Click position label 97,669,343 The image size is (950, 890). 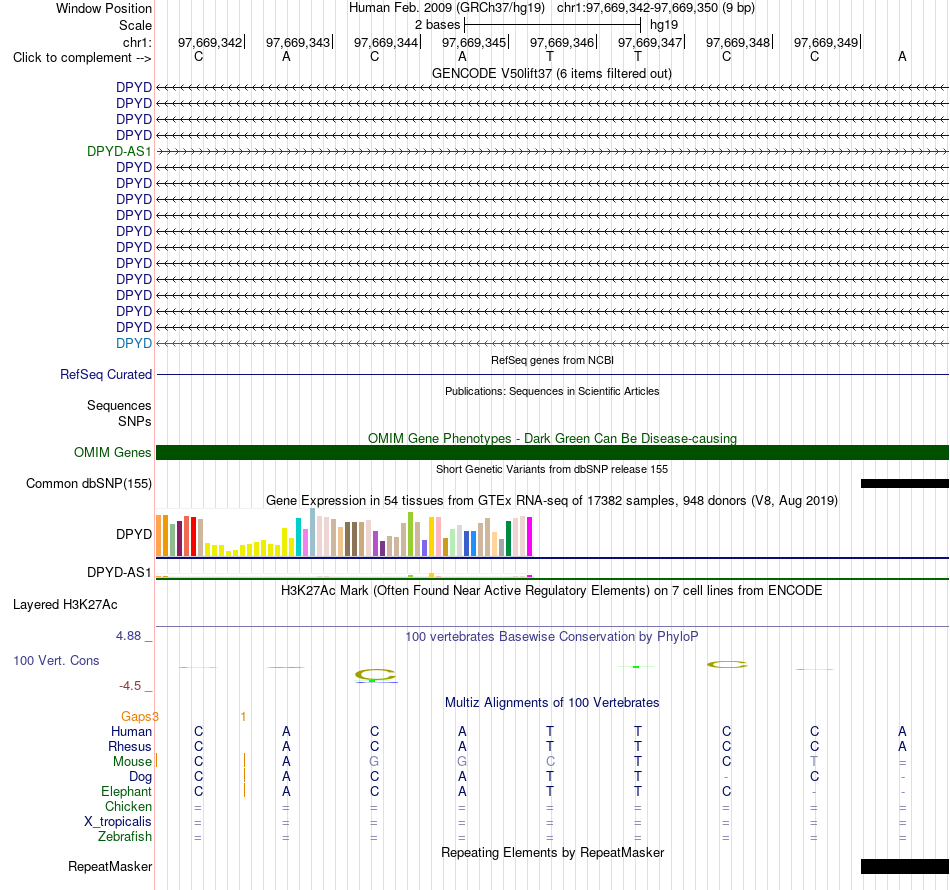click(297, 42)
